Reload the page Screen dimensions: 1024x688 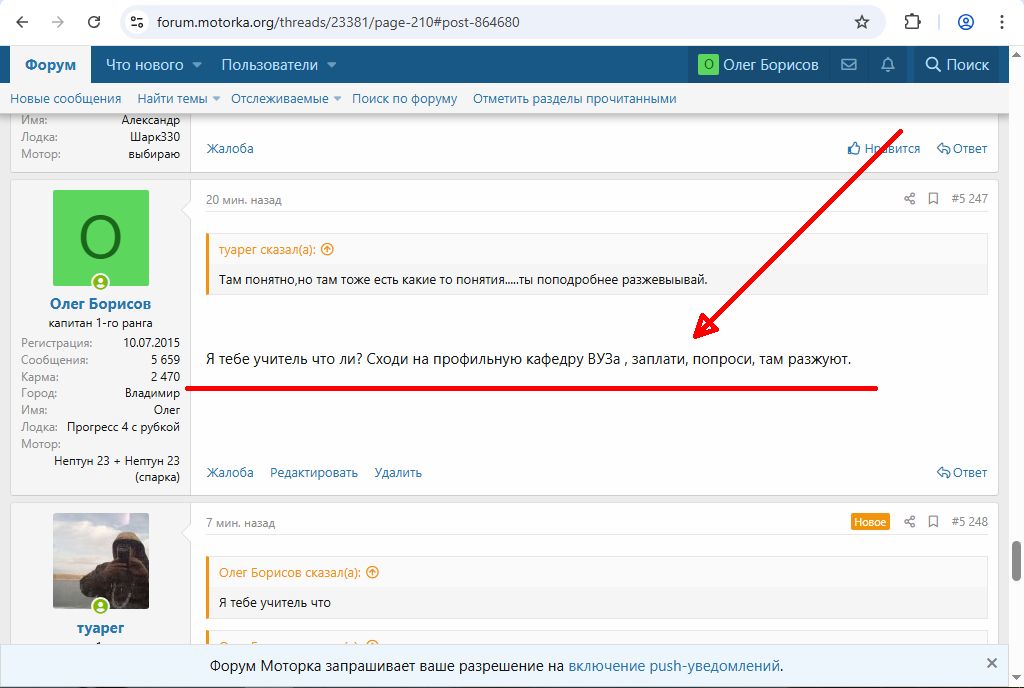coord(94,22)
